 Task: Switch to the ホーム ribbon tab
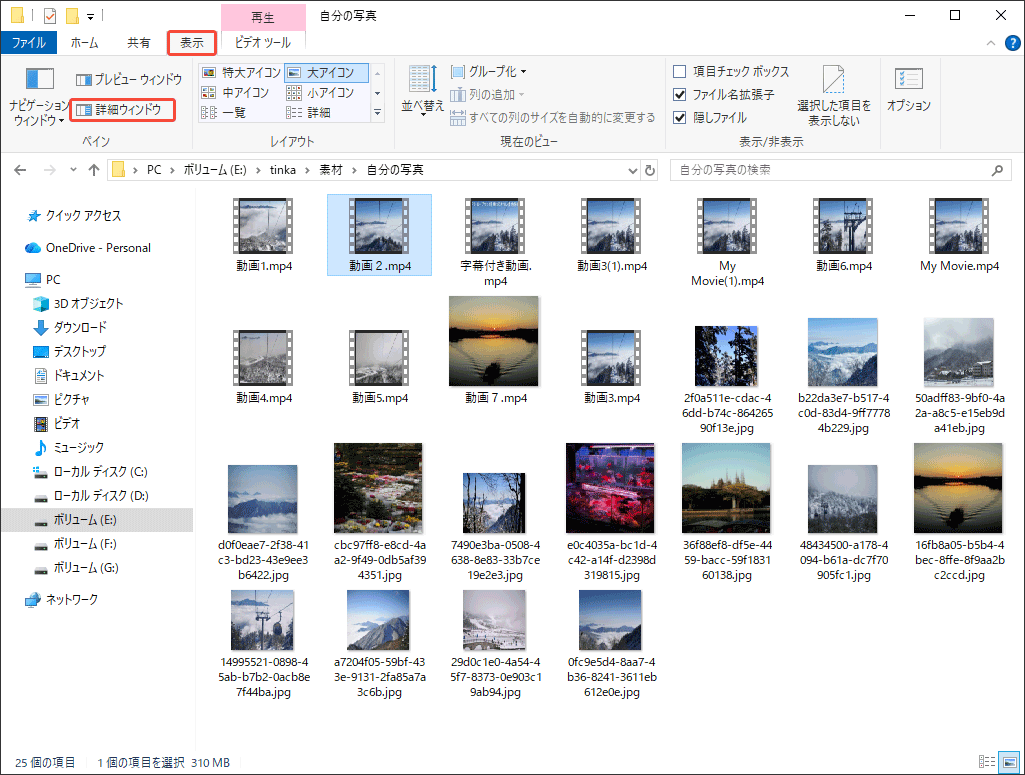tap(85, 42)
